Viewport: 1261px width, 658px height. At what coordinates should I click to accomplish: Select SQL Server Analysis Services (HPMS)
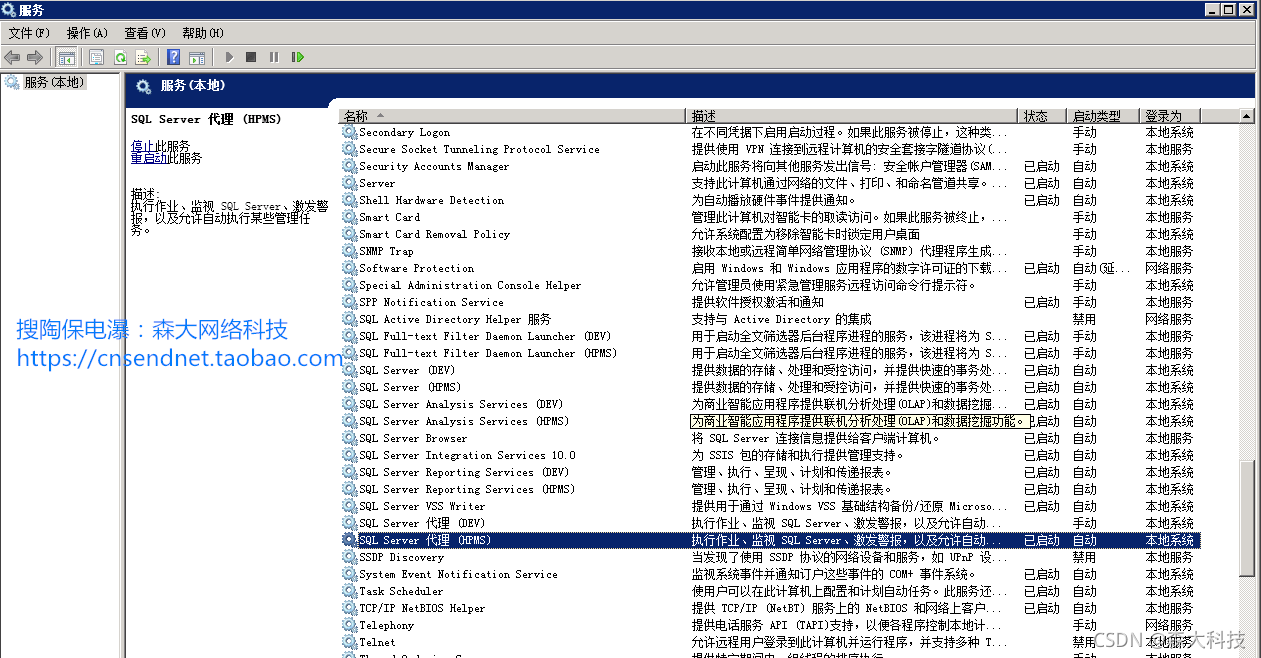click(464, 421)
